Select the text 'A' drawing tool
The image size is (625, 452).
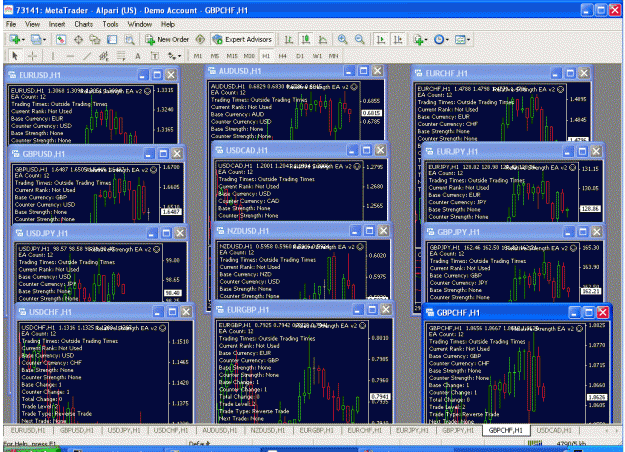[138, 56]
